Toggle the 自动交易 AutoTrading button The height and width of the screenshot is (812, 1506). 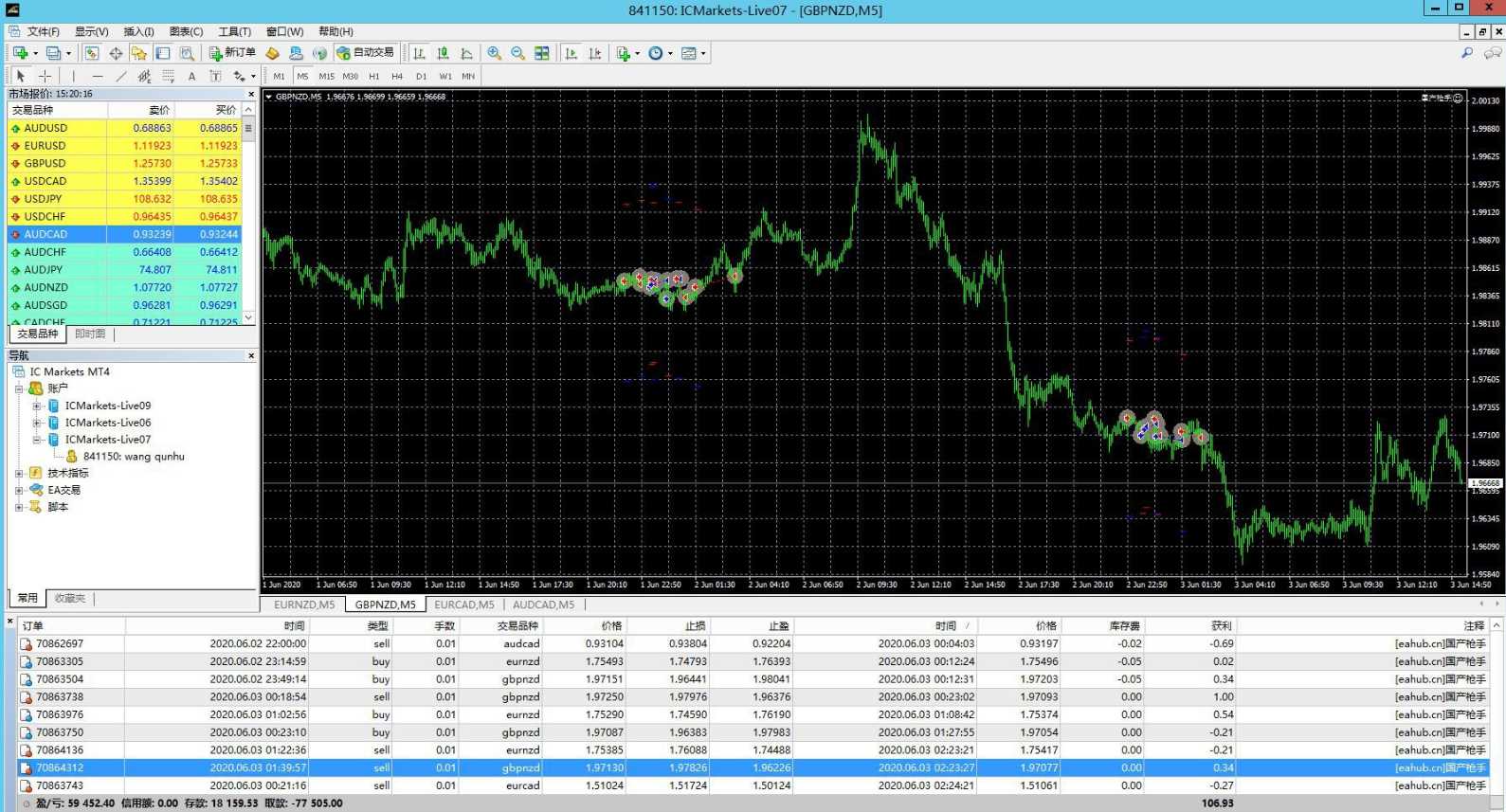coord(365,53)
